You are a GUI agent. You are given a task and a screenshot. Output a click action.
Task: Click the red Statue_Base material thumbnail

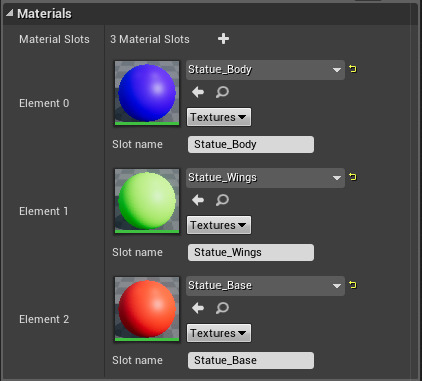pyautogui.click(x=147, y=309)
